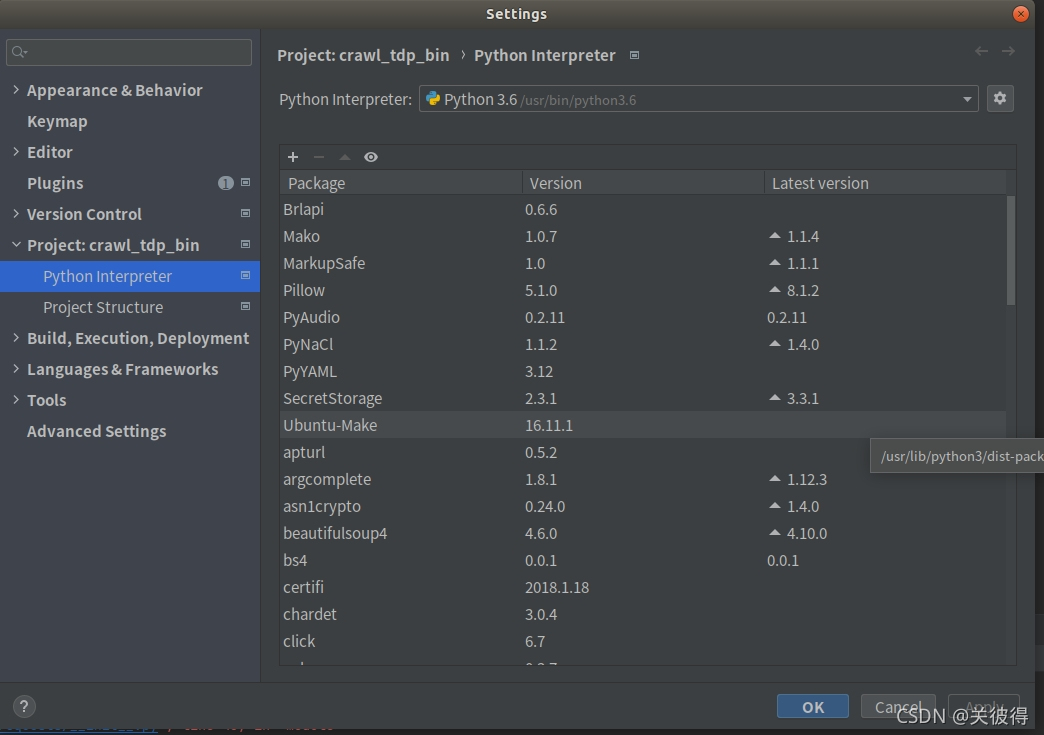
Task: Expand the Tools section
Action: (x=16, y=399)
